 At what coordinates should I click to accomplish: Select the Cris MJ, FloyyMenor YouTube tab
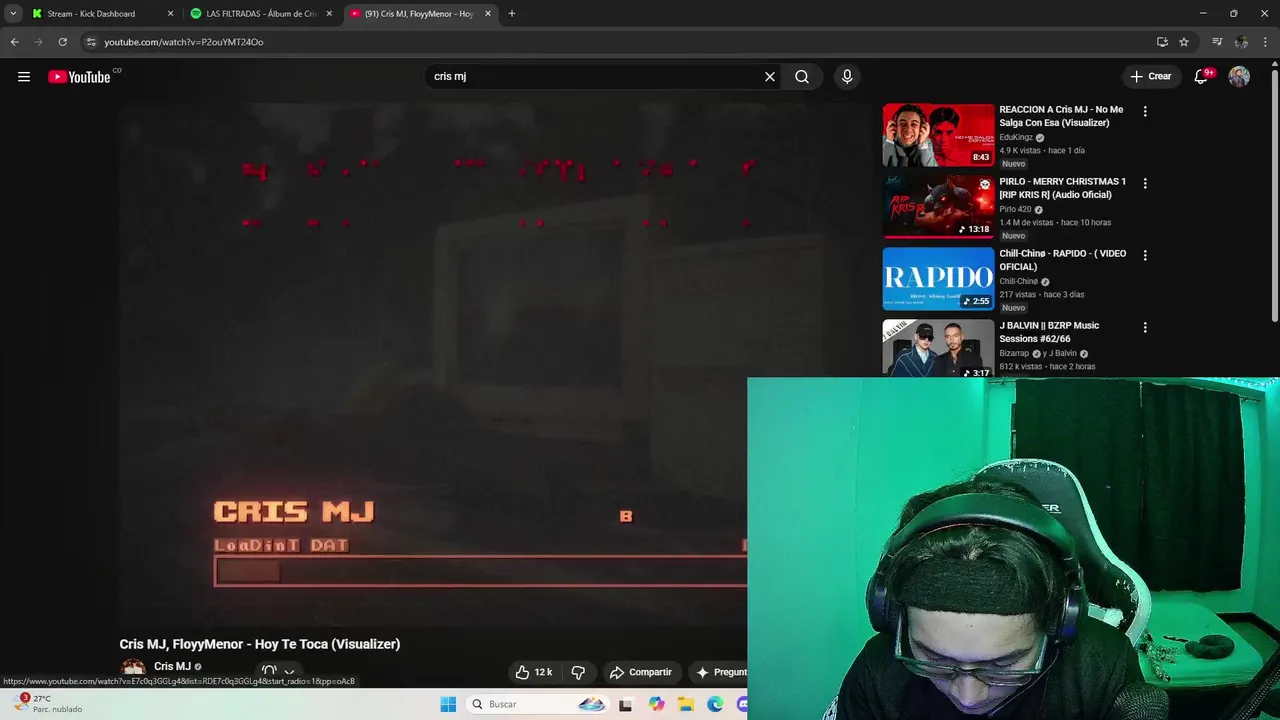[419, 14]
